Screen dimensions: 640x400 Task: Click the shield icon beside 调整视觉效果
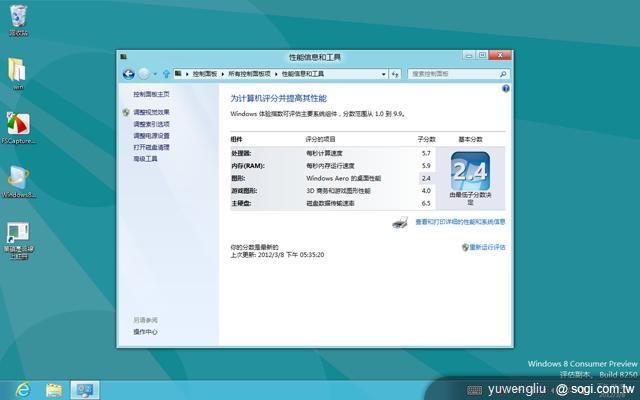[126, 112]
